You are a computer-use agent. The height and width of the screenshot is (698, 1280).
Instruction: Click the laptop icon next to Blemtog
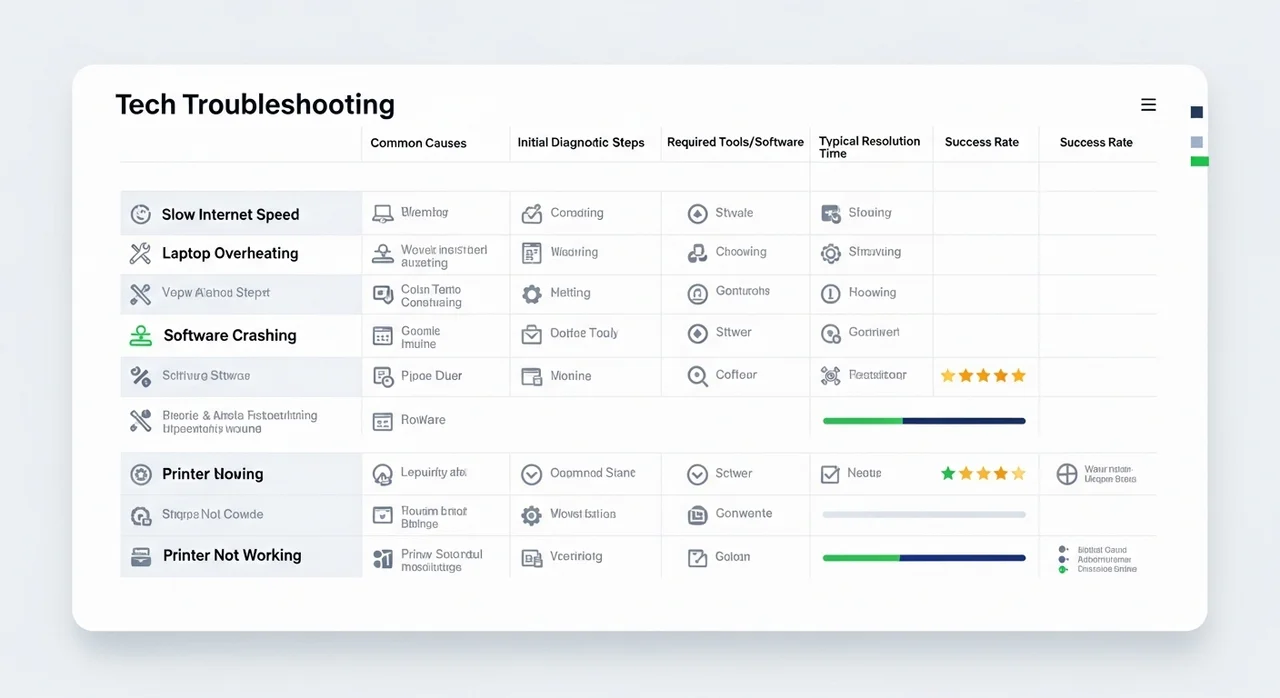click(x=382, y=213)
